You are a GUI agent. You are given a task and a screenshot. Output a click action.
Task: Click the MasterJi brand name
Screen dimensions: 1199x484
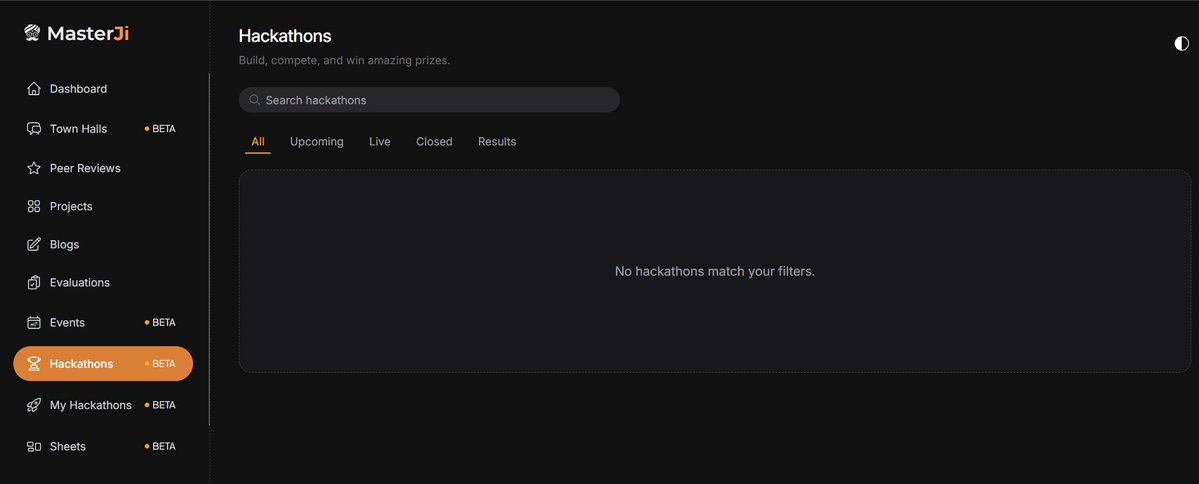tap(88, 33)
